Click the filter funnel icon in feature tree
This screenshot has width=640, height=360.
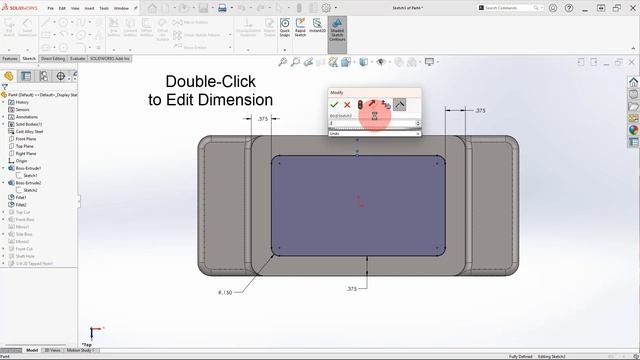[4, 87]
